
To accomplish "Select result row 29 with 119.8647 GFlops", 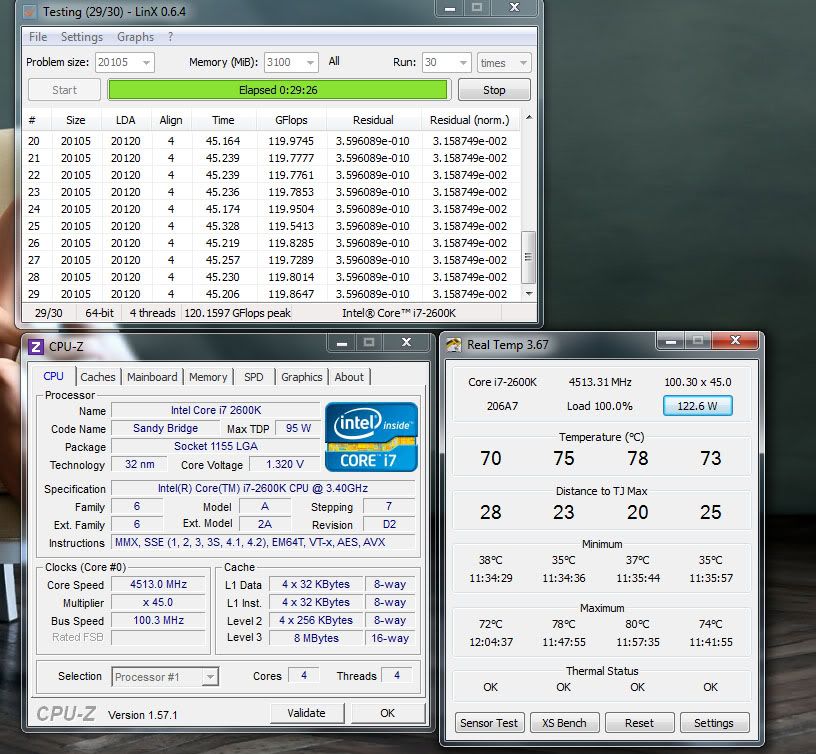I will [x=271, y=294].
